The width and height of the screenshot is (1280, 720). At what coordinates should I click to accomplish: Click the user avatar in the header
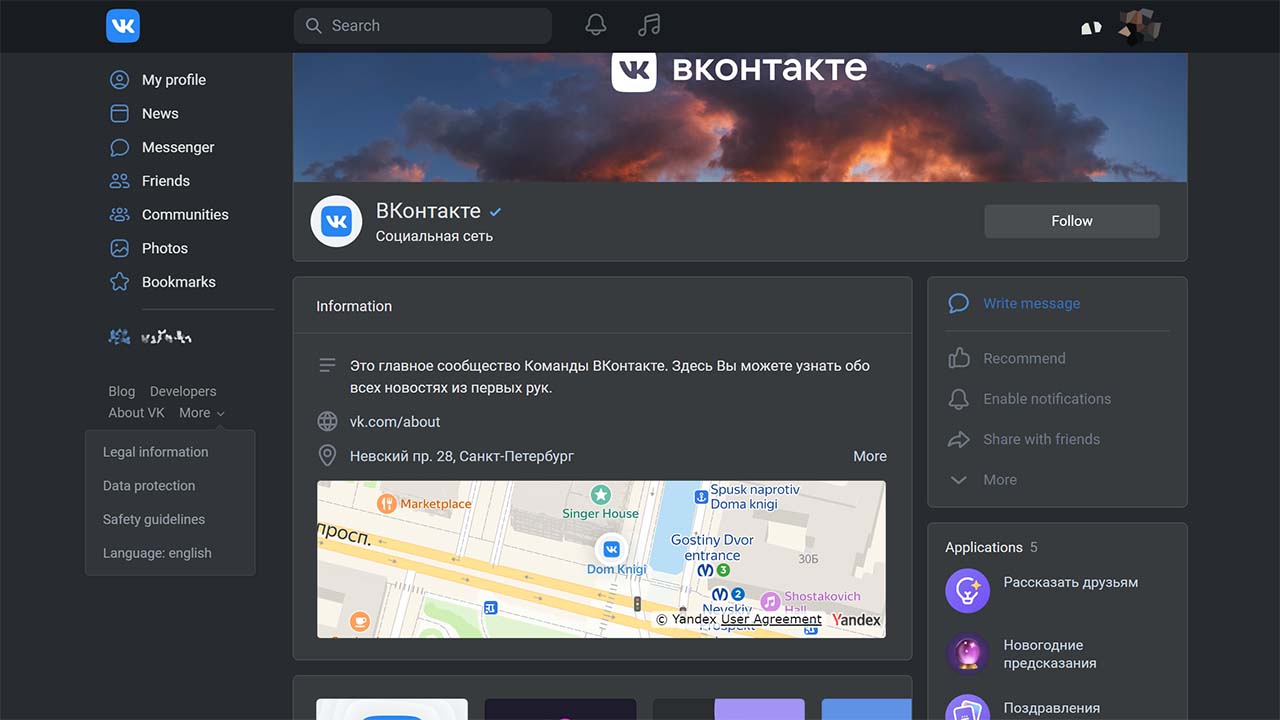[1139, 26]
